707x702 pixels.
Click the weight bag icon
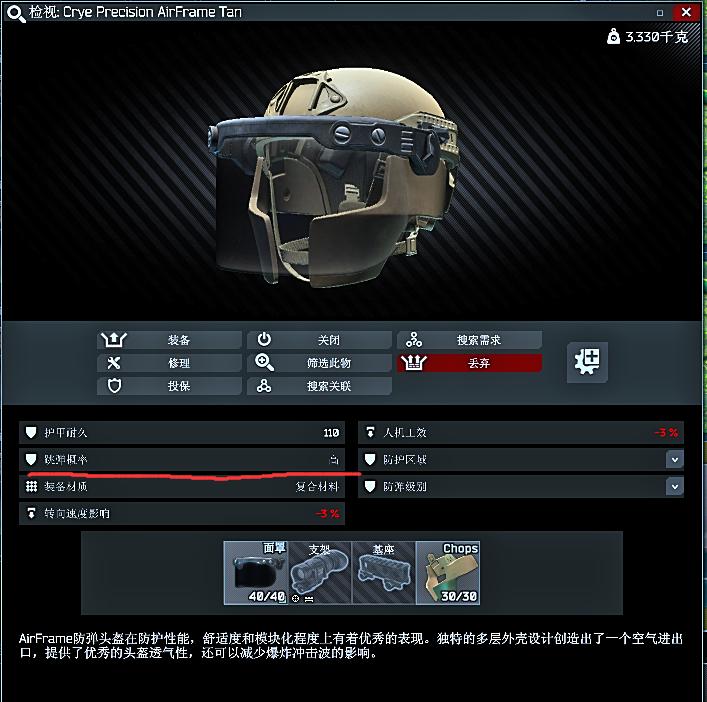(613, 36)
